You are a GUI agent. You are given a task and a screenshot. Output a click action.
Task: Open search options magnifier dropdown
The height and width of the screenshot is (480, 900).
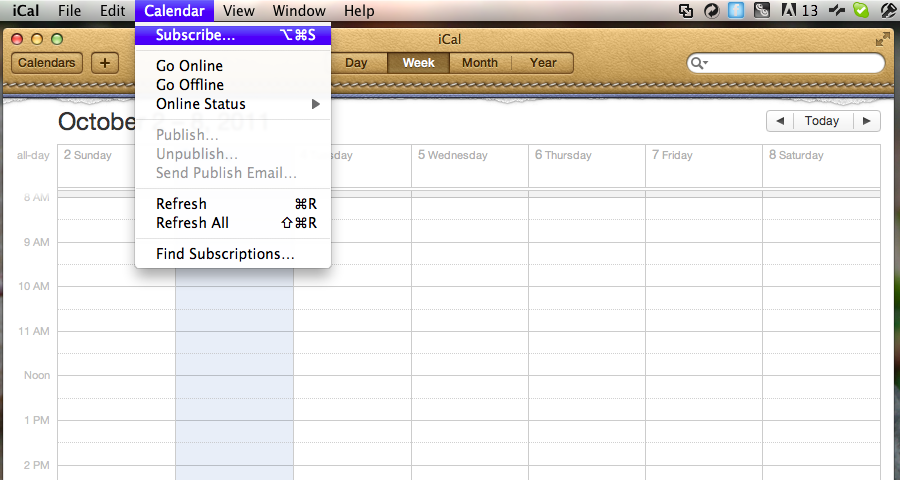(x=699, y=63)
